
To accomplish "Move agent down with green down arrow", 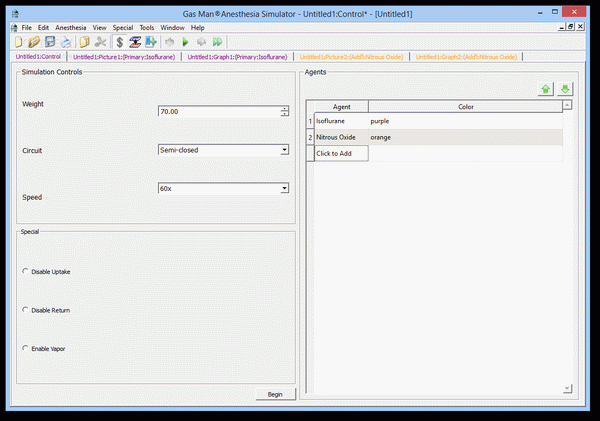I will point(565,89).
